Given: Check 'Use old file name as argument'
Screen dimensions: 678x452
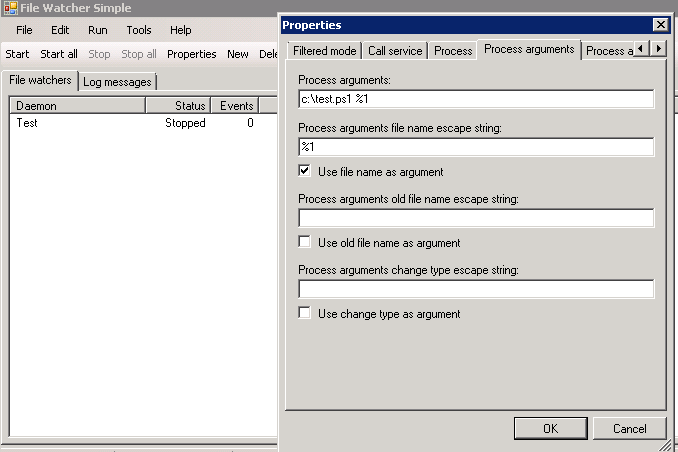Looking at the screenshot, I should 305,242.
